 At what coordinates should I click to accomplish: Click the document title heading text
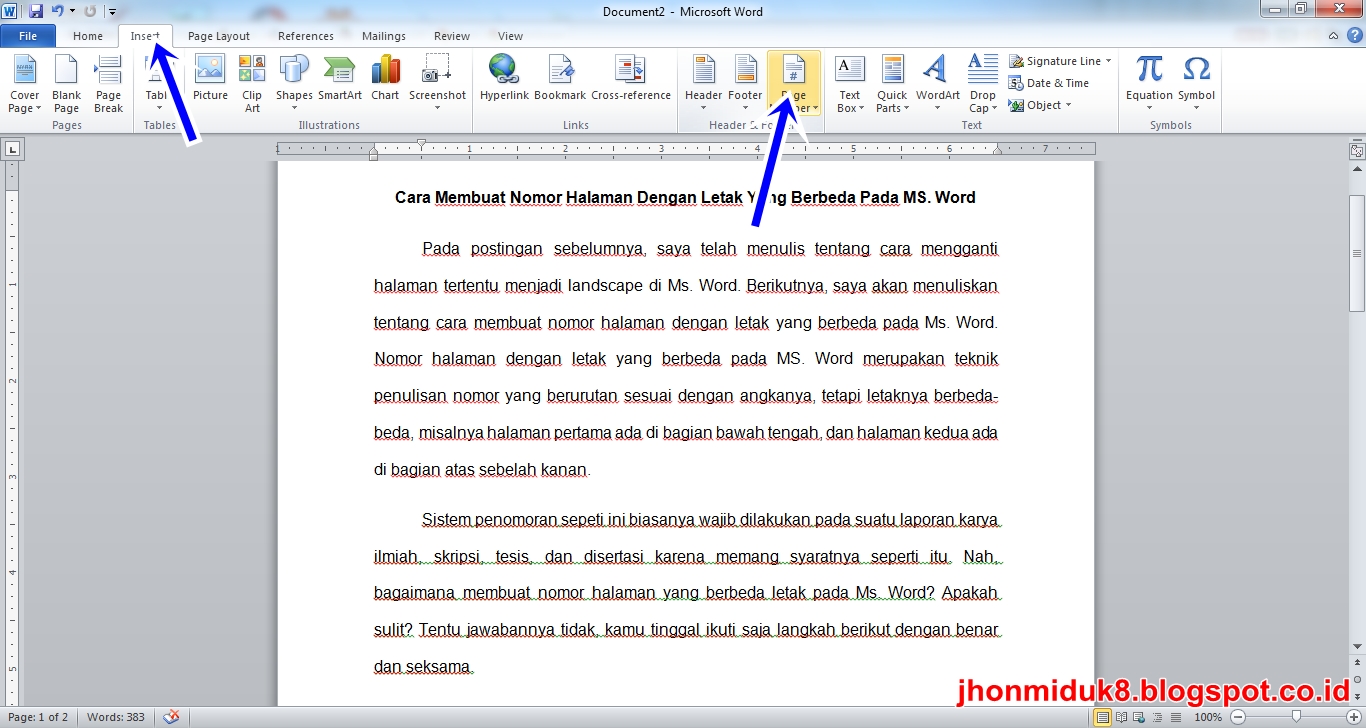point(685,197)
